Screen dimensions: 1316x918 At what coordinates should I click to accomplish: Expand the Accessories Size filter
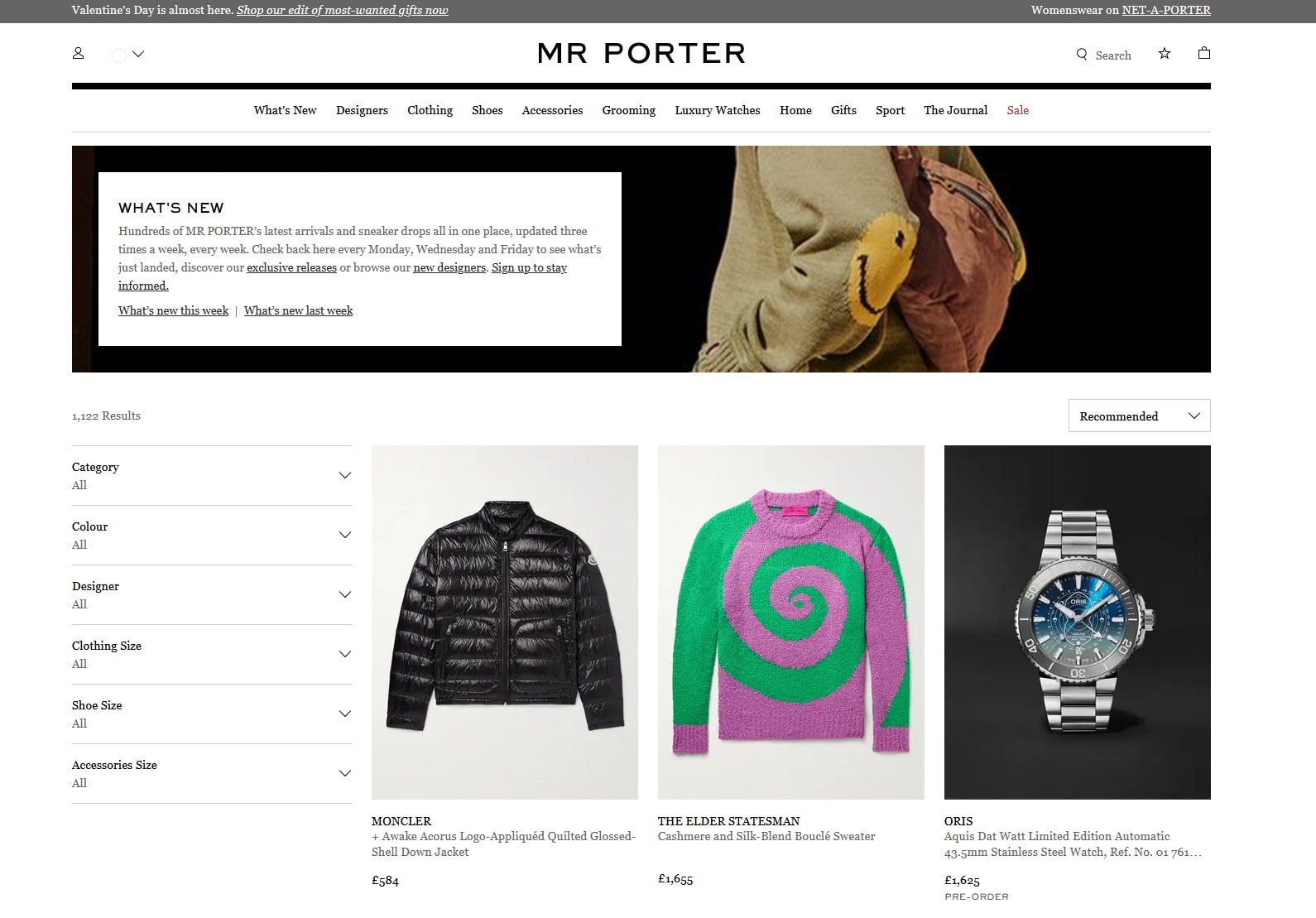(x=212, y=773)
